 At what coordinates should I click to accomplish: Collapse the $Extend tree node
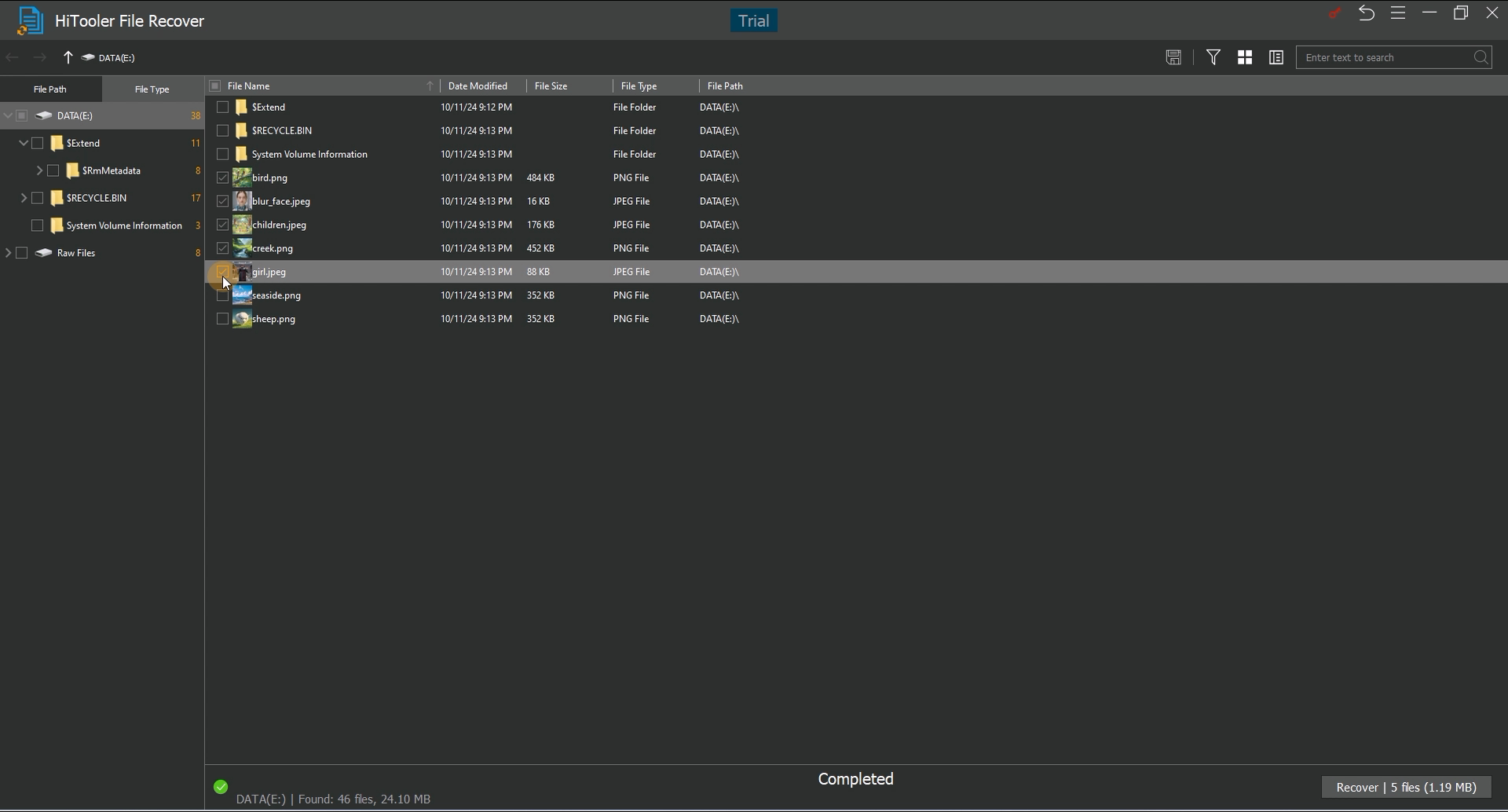pyautogui.click(x=24, y=143)
